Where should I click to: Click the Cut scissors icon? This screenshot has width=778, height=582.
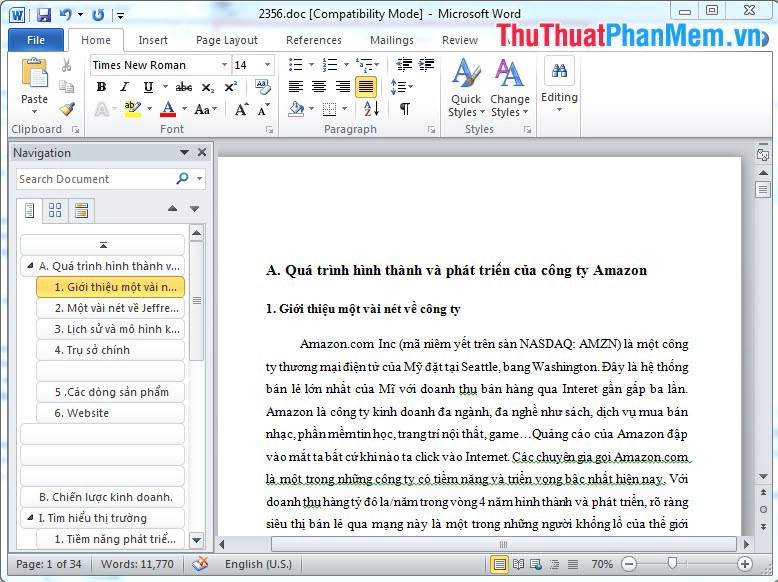[x=66, y=65]
